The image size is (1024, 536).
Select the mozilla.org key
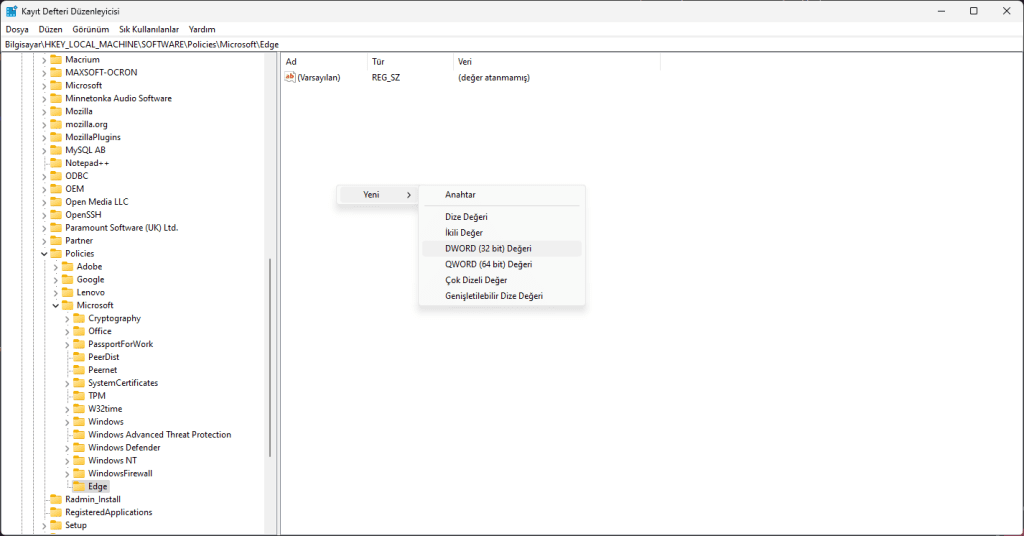tap(86, 124)
